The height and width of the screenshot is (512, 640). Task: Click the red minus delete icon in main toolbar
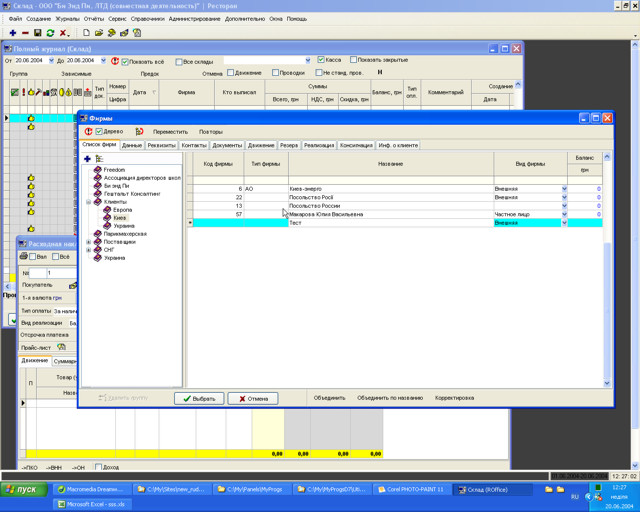pos(25,33)
